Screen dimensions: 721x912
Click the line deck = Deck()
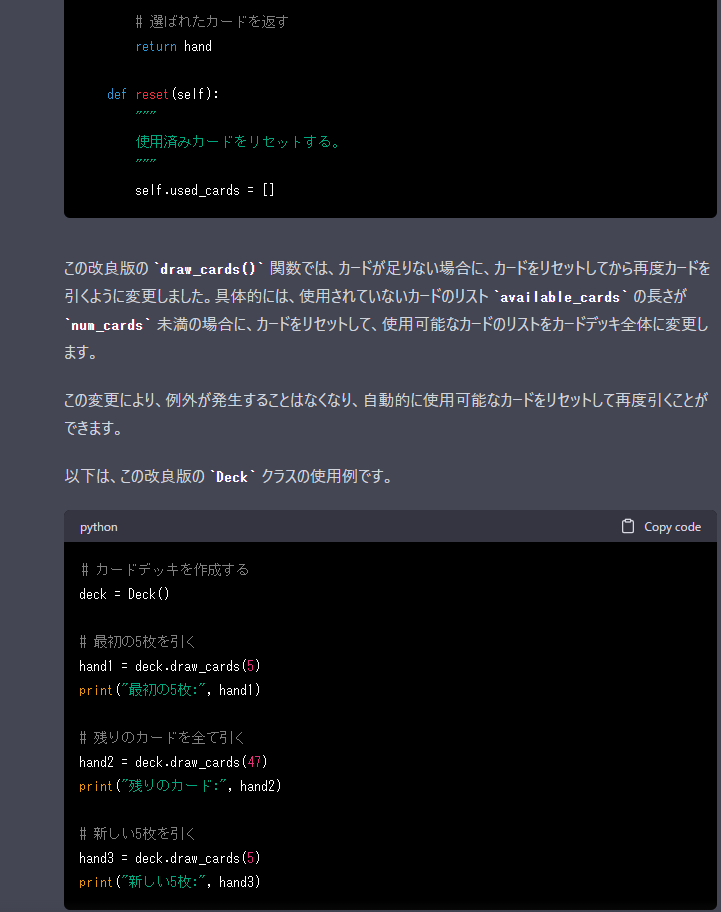tap(124, 594)
